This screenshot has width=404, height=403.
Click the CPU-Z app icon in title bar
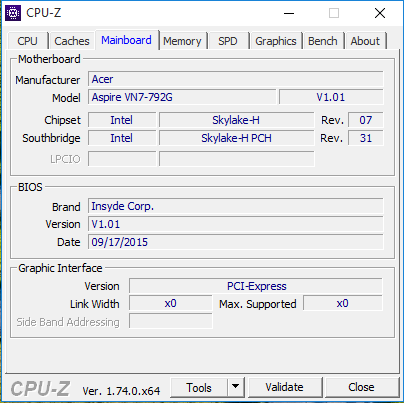point(13,13)
